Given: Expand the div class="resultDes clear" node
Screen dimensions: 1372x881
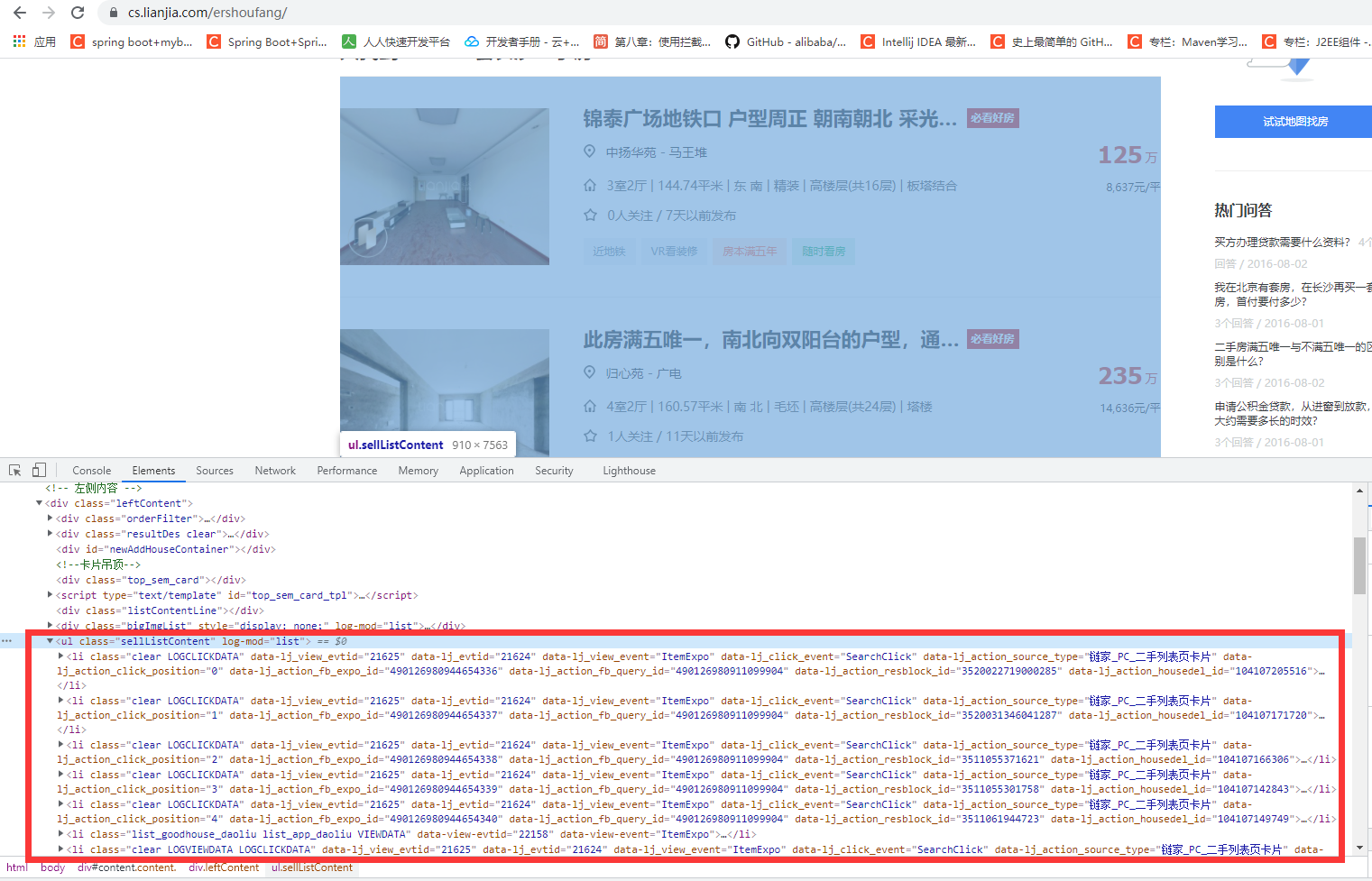Looking at the screenshot, I should pyautogui.click(x=50, y=534).
